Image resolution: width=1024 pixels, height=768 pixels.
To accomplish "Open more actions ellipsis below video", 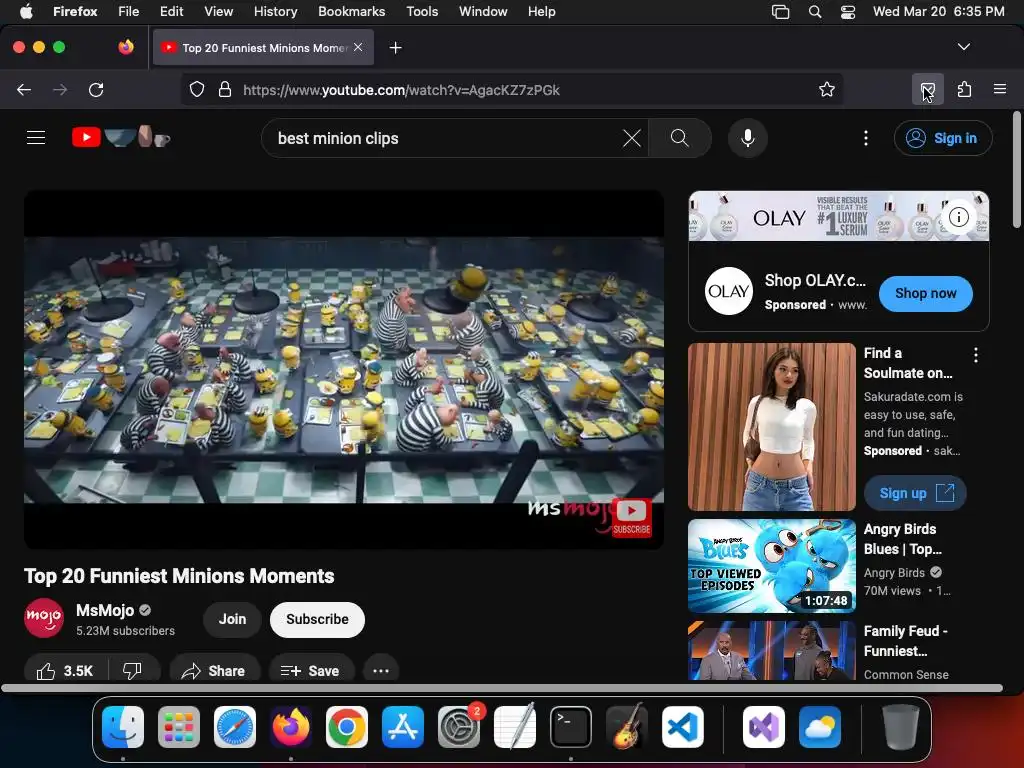I will click(x=381, y=671).
